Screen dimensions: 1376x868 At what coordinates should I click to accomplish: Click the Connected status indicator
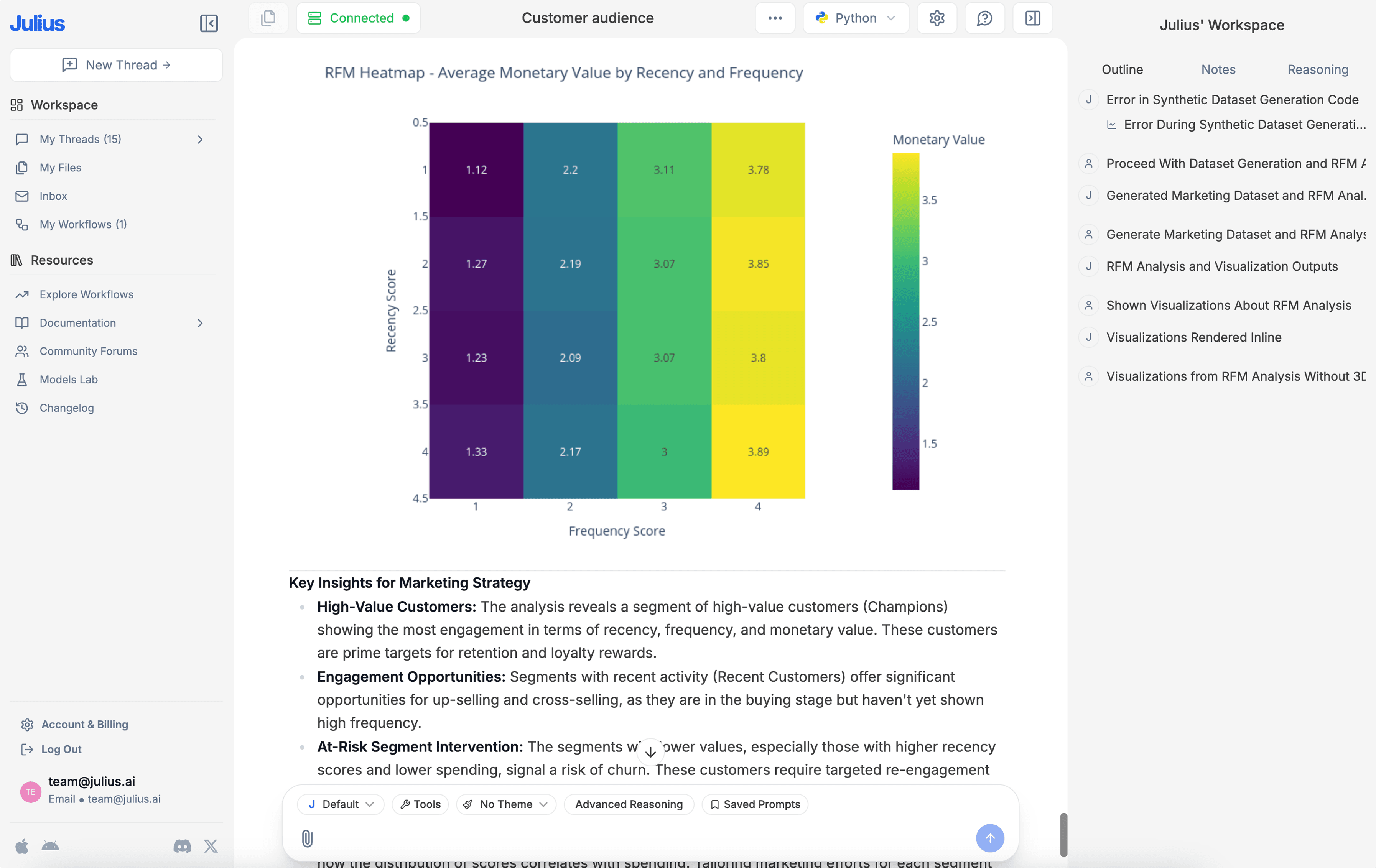point(358,18)
